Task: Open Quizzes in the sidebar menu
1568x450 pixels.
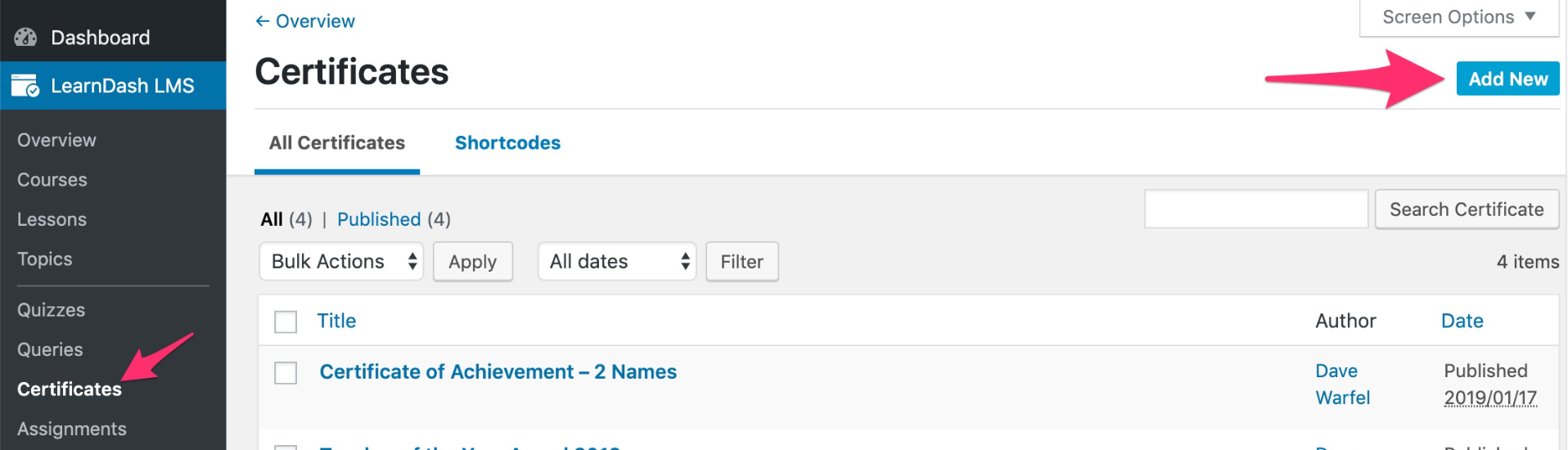Action: pyautogui.click(x=52, y=310)
